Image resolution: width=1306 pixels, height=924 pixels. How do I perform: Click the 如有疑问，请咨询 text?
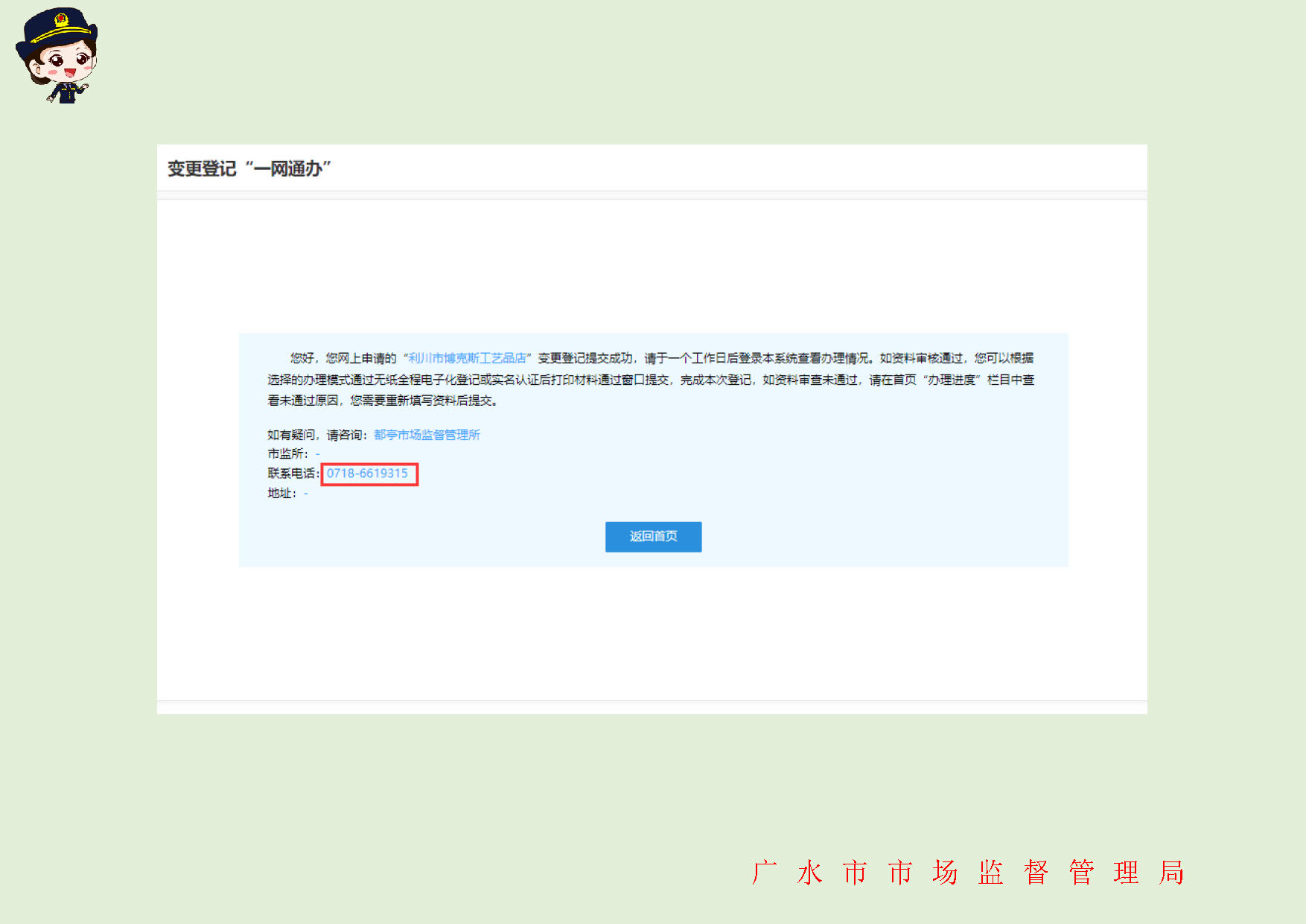tap(317, 435)
